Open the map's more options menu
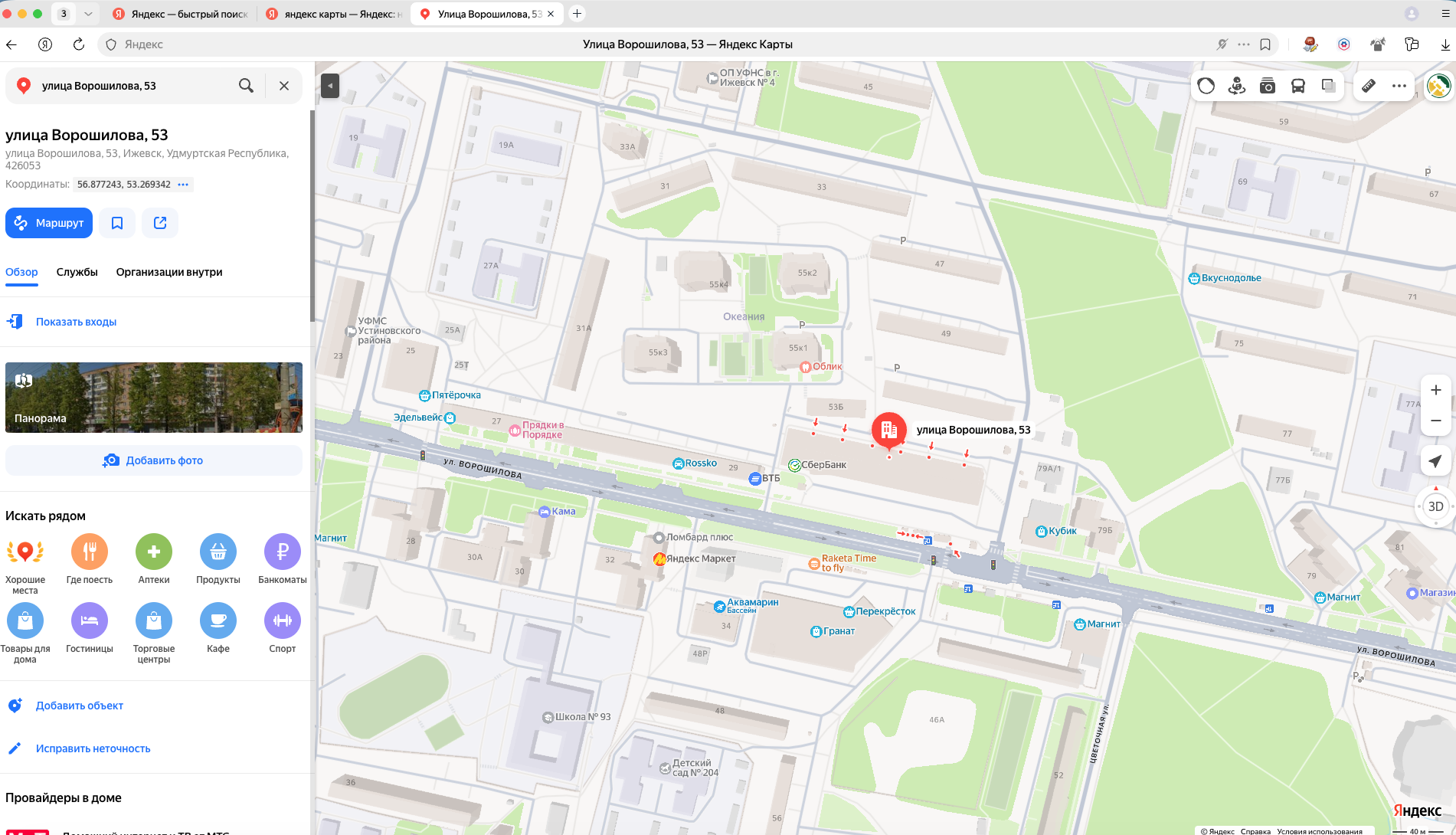 1399,86
